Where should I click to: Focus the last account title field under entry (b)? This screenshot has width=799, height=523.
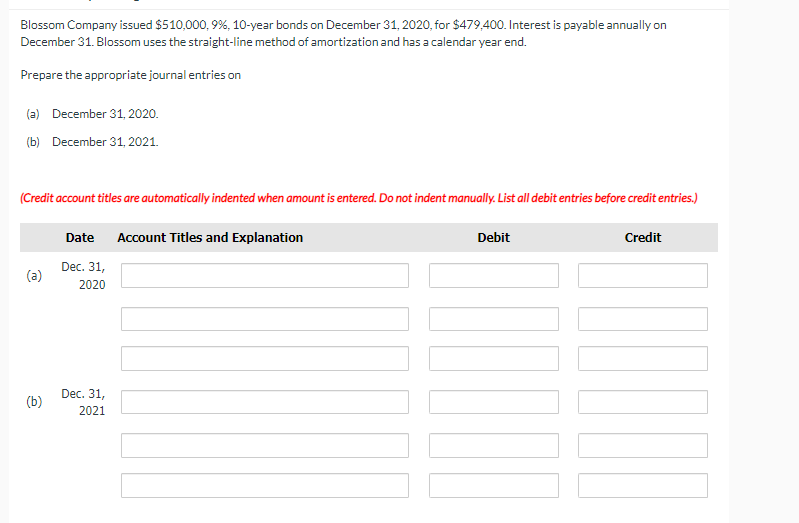point(264,485)
